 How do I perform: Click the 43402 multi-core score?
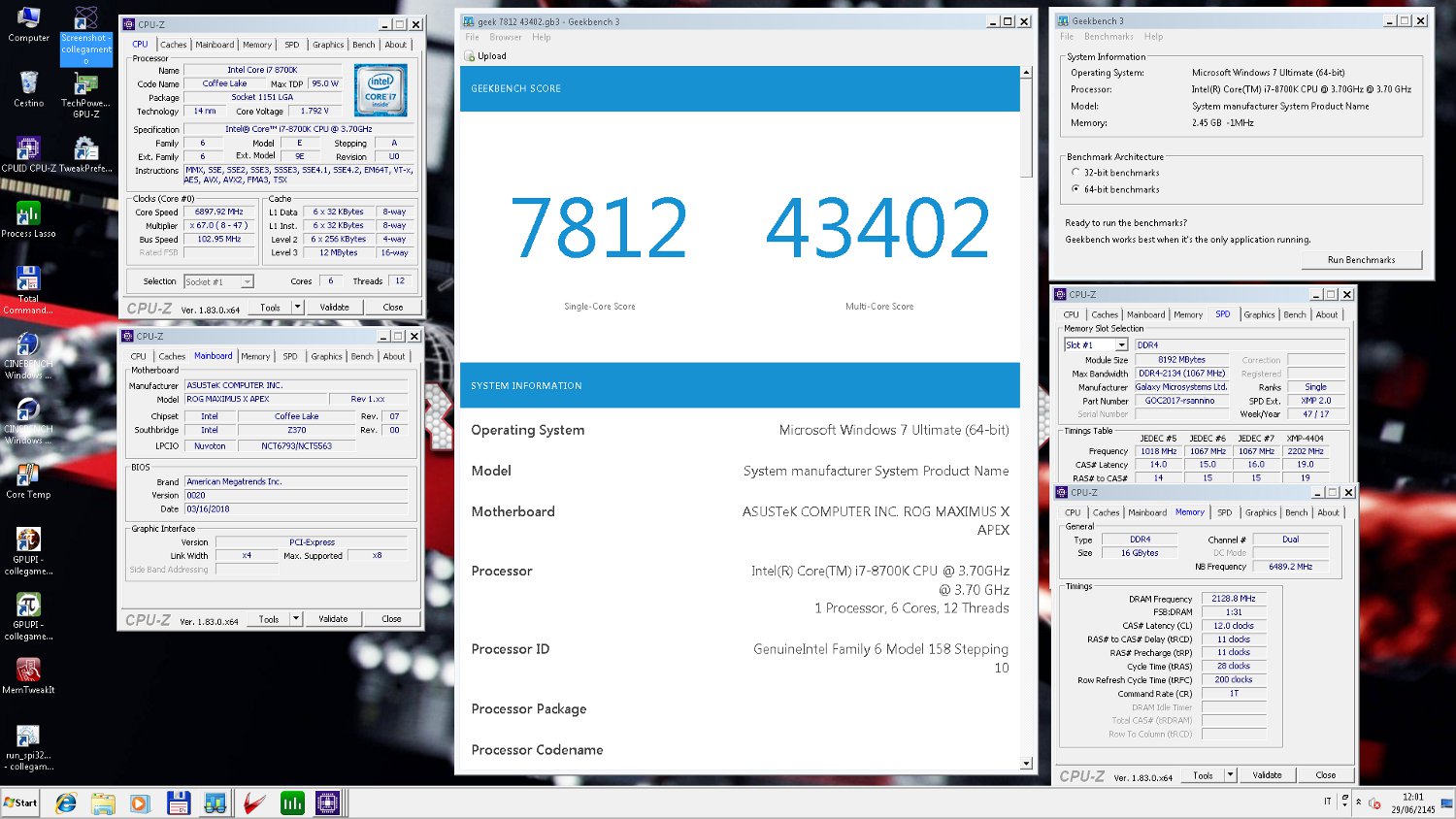point(878,228)
